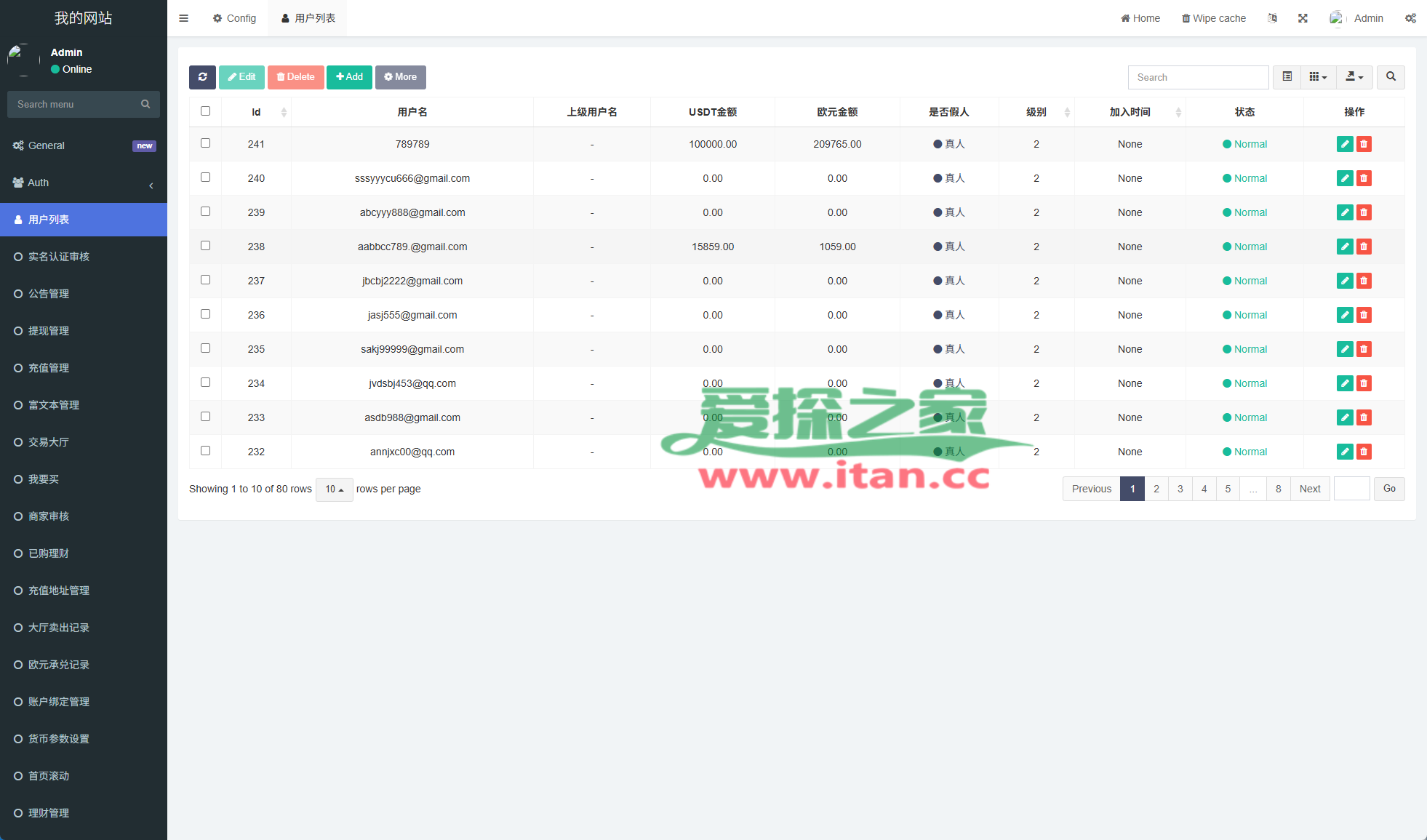Screen dimensions: 1427x840
Task: Select the checkbox for row Id 233
Action: pos(205,417)
